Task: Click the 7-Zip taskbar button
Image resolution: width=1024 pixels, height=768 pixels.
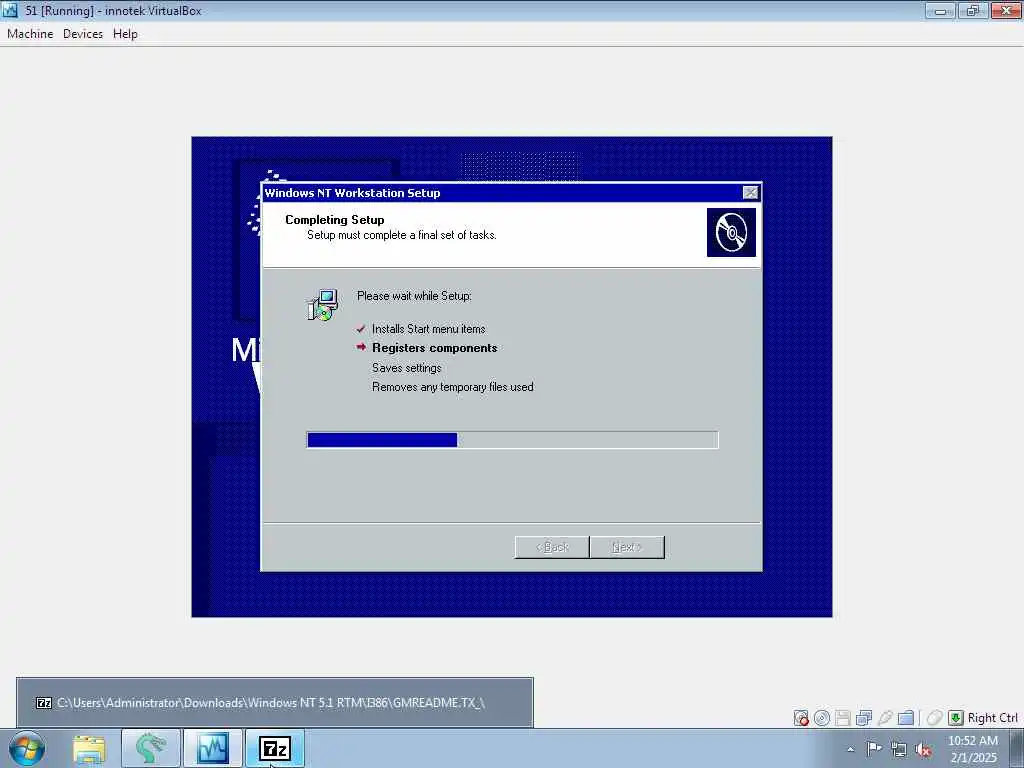Action: 274,748
